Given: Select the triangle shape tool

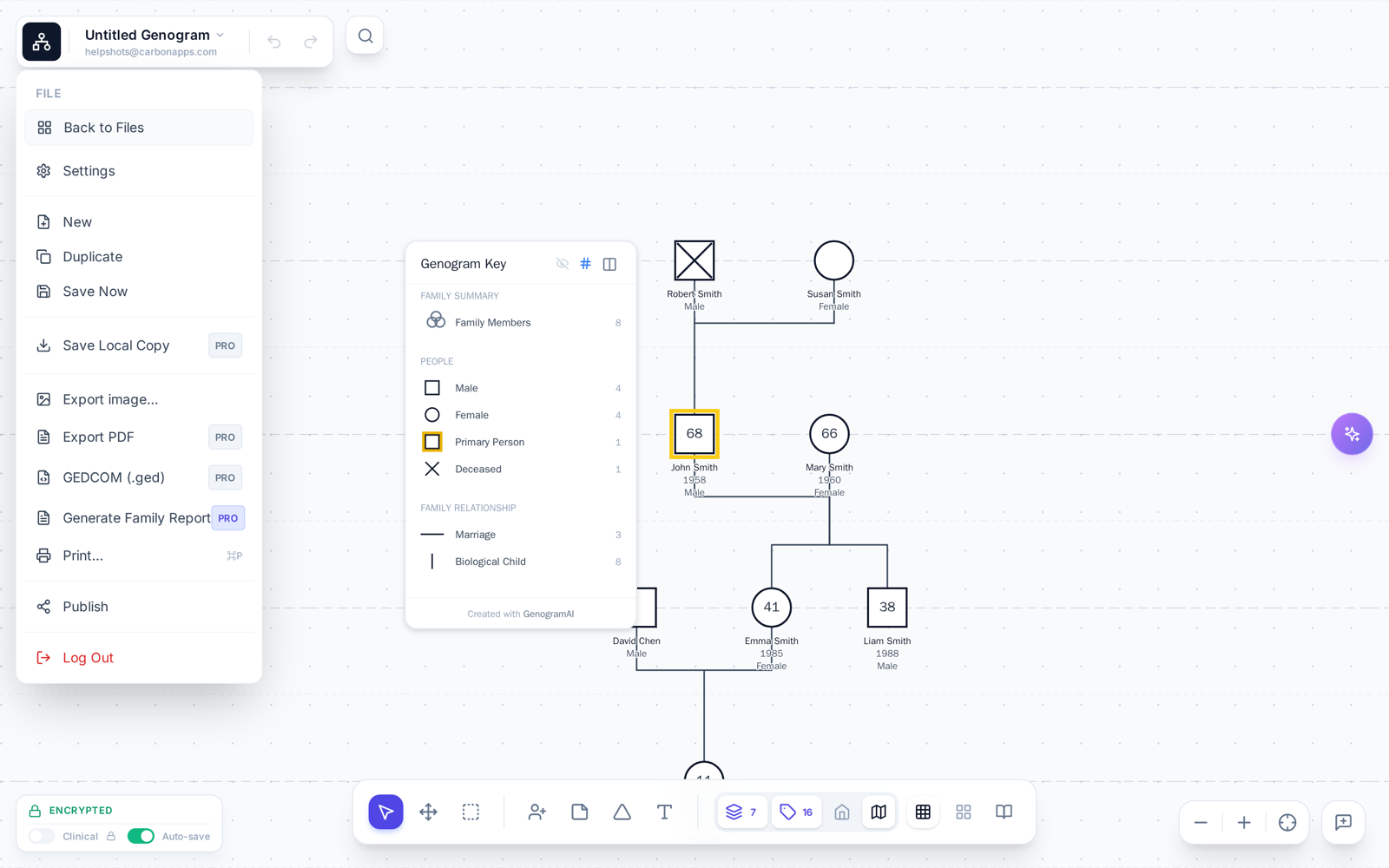Looking at the screenshot, I should click(622, 812).
